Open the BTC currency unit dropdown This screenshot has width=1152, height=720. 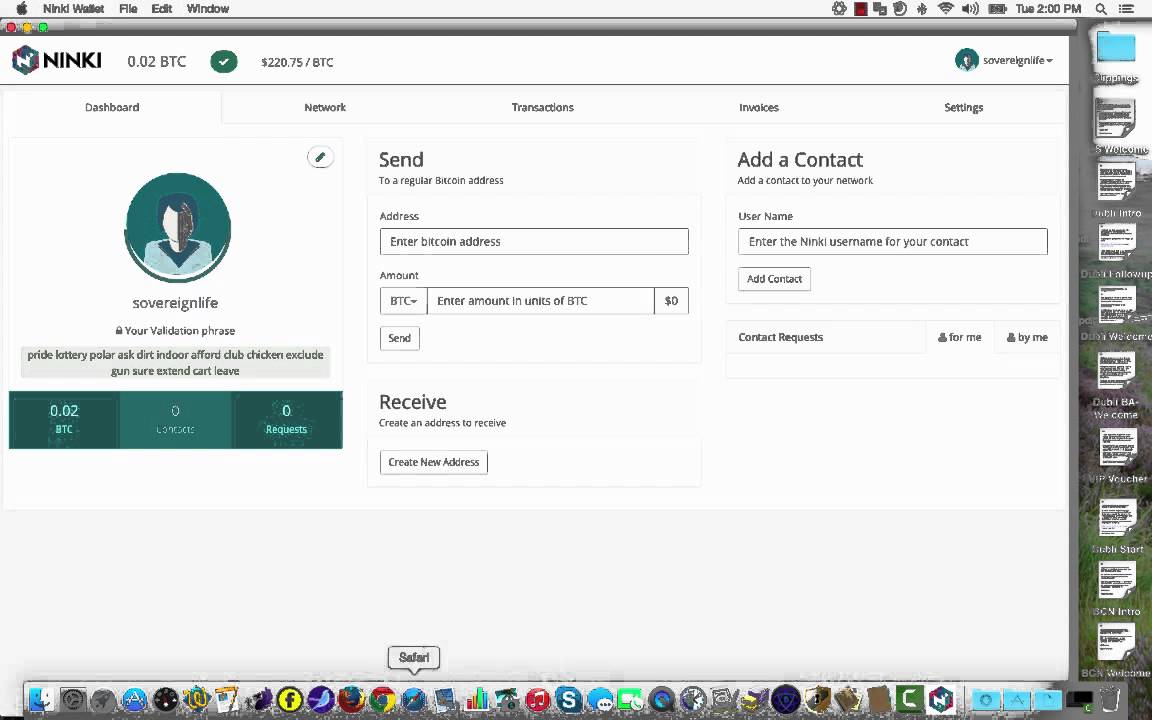pos(403,300)
